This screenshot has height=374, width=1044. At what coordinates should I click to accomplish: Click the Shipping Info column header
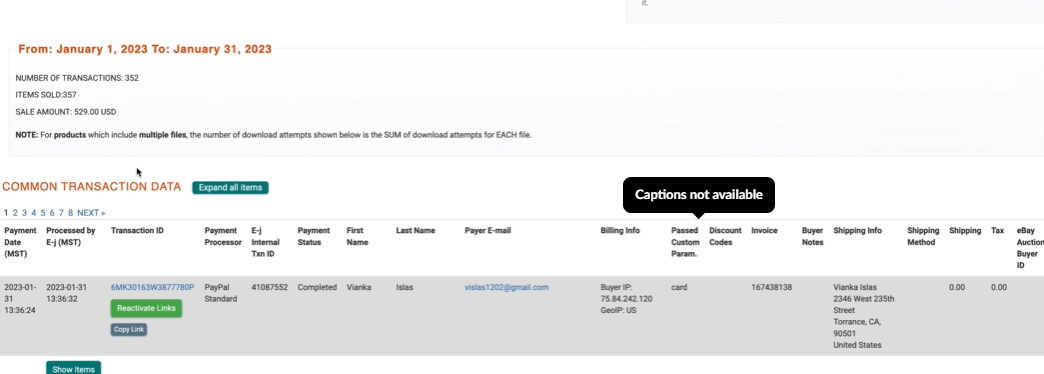tap(858, 230)
